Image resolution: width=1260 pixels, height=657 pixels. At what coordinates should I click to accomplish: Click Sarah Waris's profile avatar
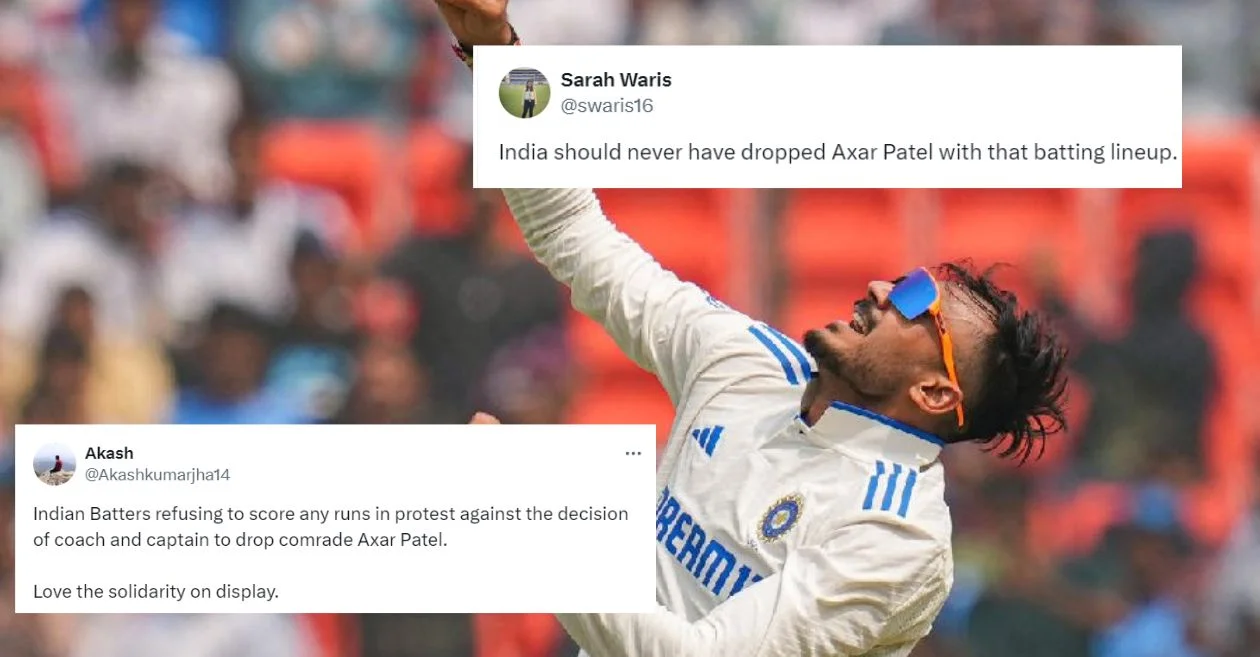pos(524,93)
